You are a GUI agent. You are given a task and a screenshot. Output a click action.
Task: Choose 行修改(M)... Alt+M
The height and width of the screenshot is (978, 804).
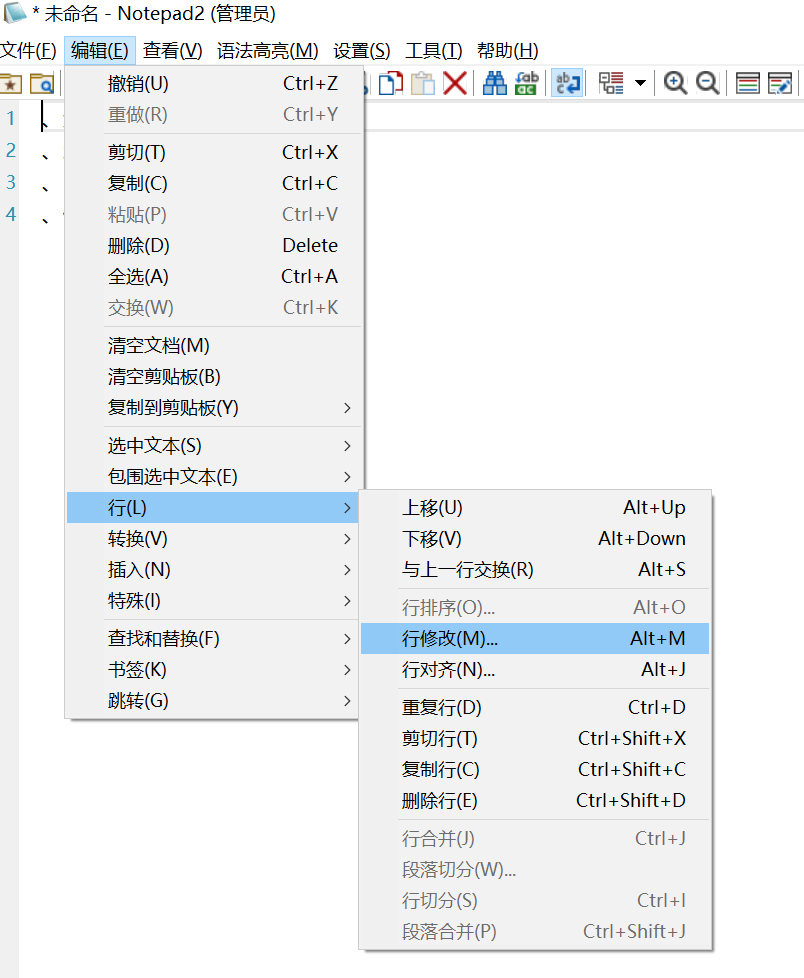[535, 639]
